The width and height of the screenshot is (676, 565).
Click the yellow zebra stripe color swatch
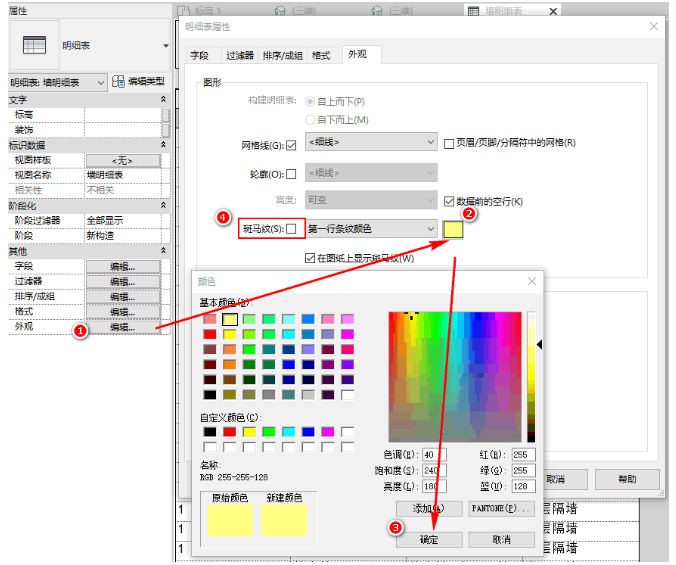(x=453, y=229)
